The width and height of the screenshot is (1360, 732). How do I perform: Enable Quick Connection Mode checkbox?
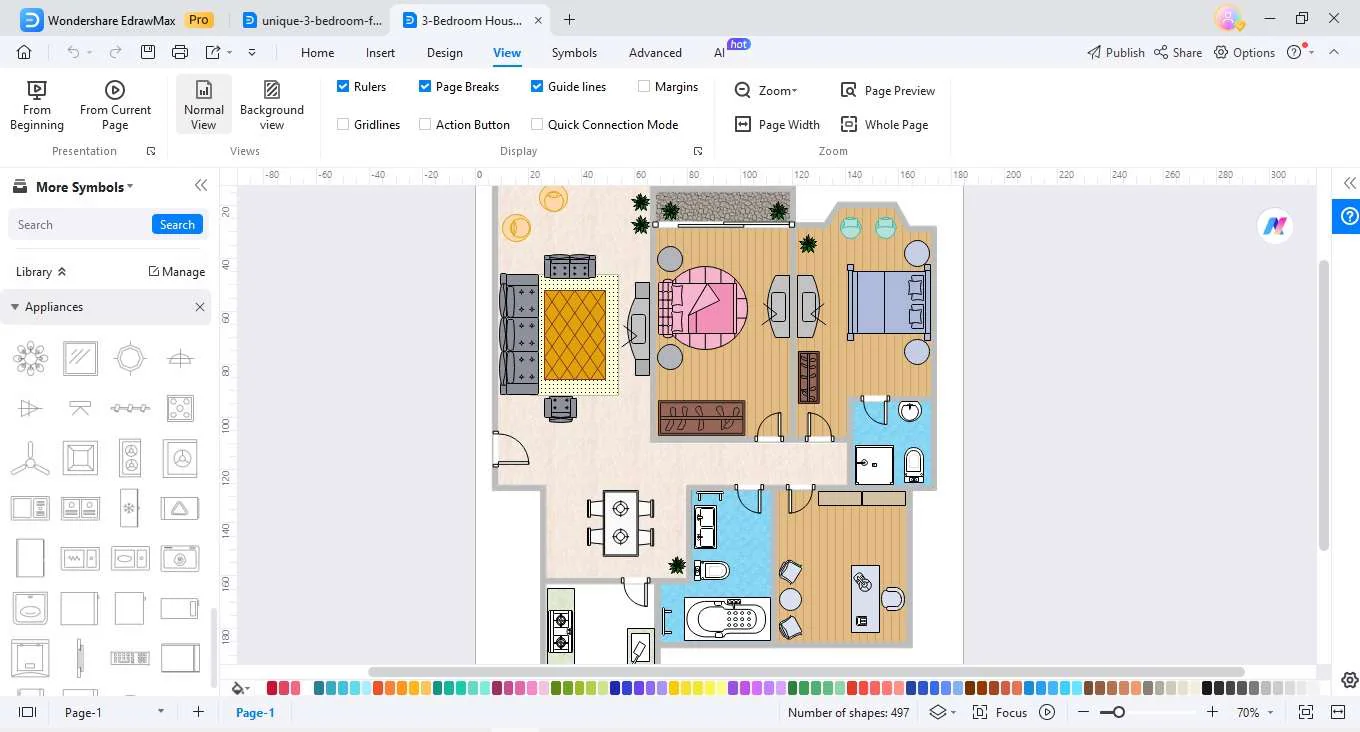pyautogui.click(x=537, y=125)
